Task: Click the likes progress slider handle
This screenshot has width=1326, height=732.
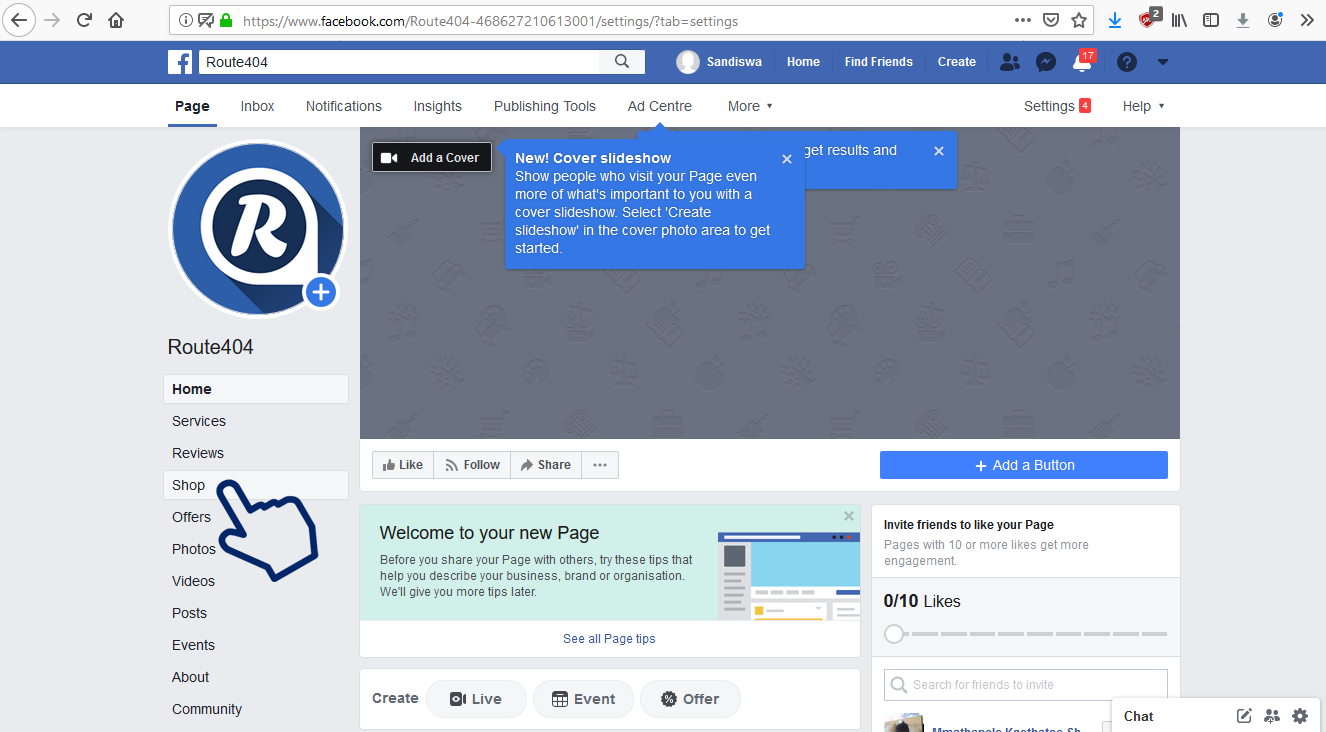Action: coord(895,634)
